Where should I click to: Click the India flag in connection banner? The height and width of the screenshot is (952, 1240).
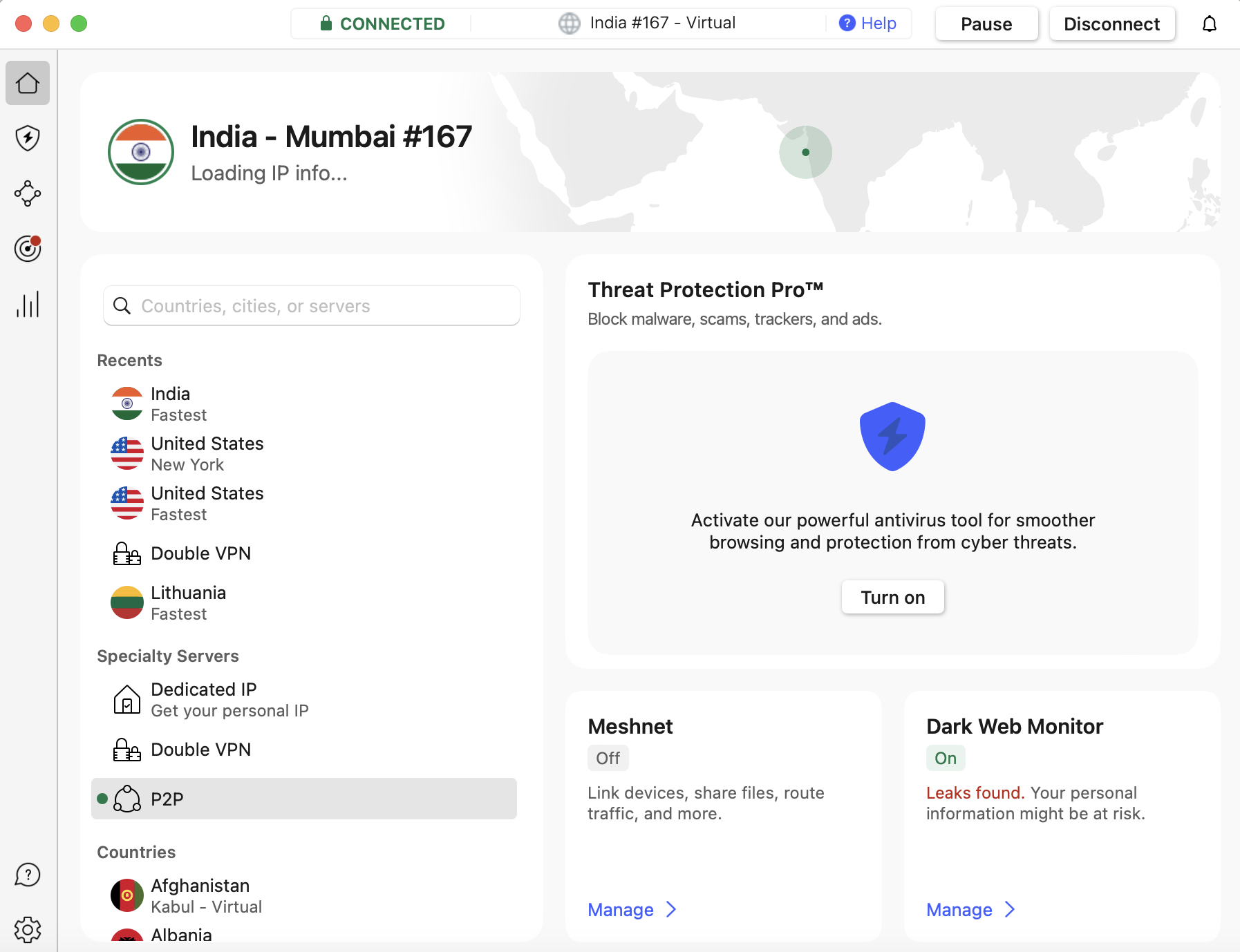[141, 152]
